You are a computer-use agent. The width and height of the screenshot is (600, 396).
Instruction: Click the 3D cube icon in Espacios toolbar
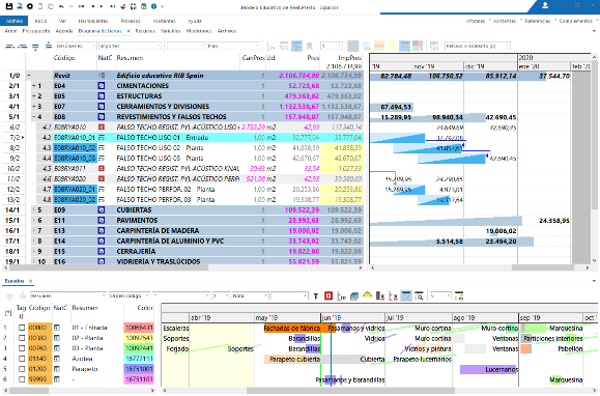coord(354,296)
